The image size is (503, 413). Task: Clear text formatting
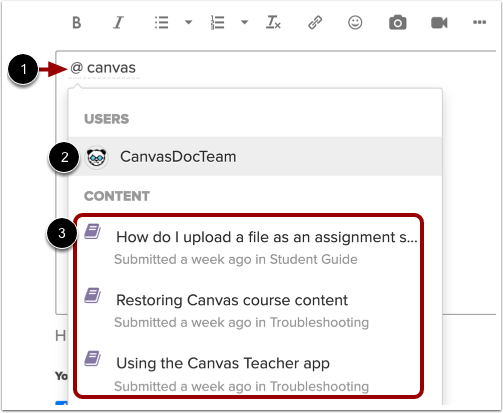(x=273, y=23)
